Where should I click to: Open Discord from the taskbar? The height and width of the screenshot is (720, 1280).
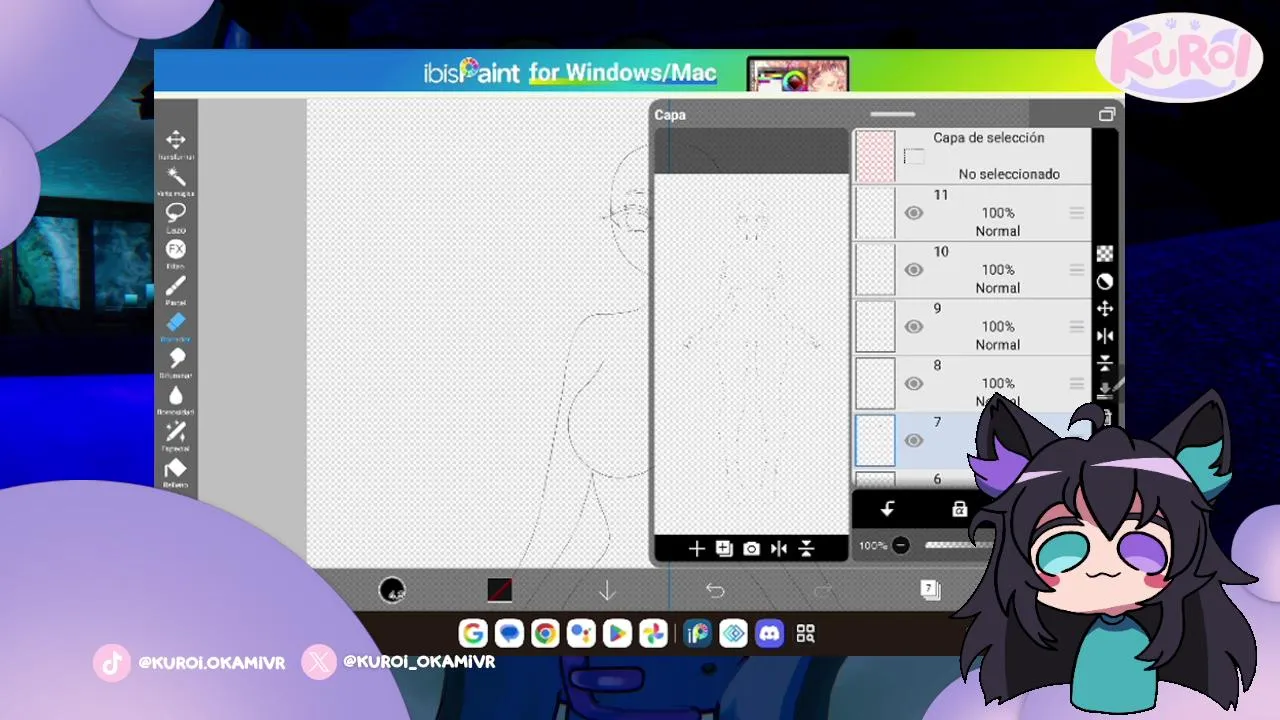(x=769, y=633)
